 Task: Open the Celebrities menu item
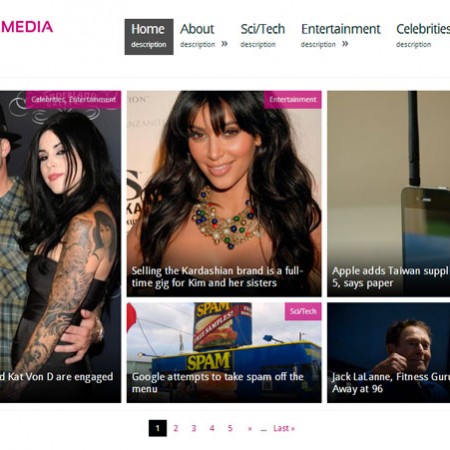tap(423, 36)
